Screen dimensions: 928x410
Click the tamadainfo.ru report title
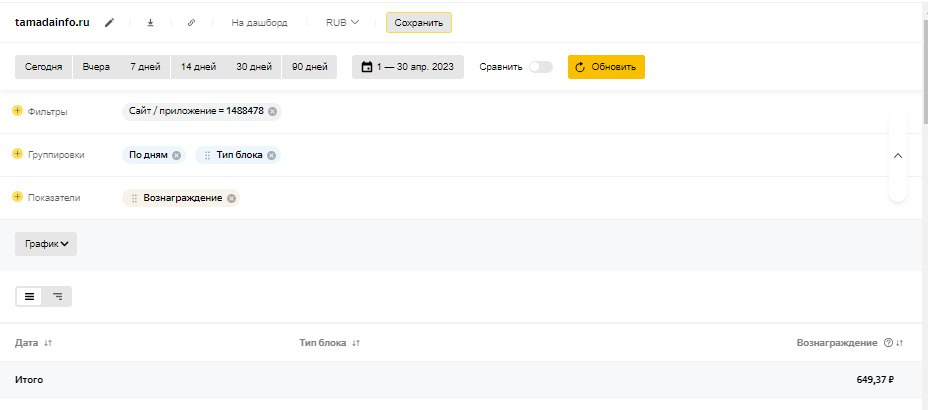(x=52, y=22)
